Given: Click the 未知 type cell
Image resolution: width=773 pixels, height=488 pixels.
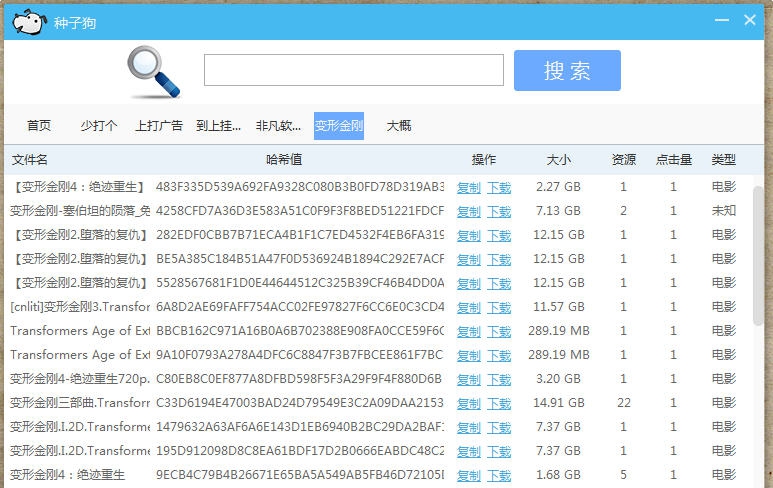Looking at the screenshot, I should click(724, 211).
